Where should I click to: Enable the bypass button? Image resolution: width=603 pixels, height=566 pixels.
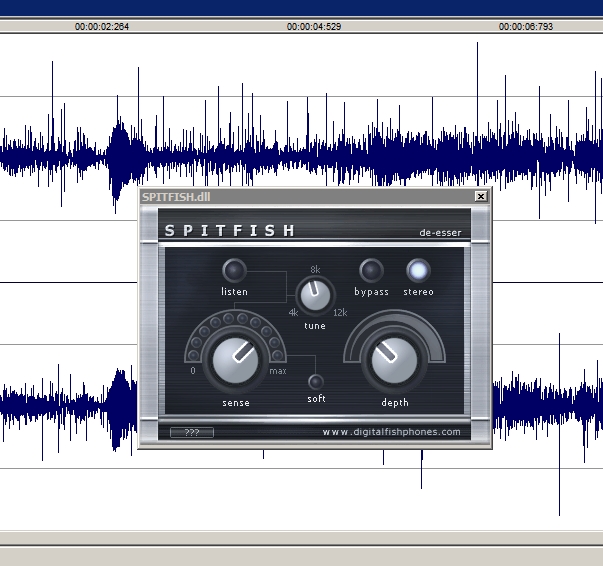coord(371,270)
